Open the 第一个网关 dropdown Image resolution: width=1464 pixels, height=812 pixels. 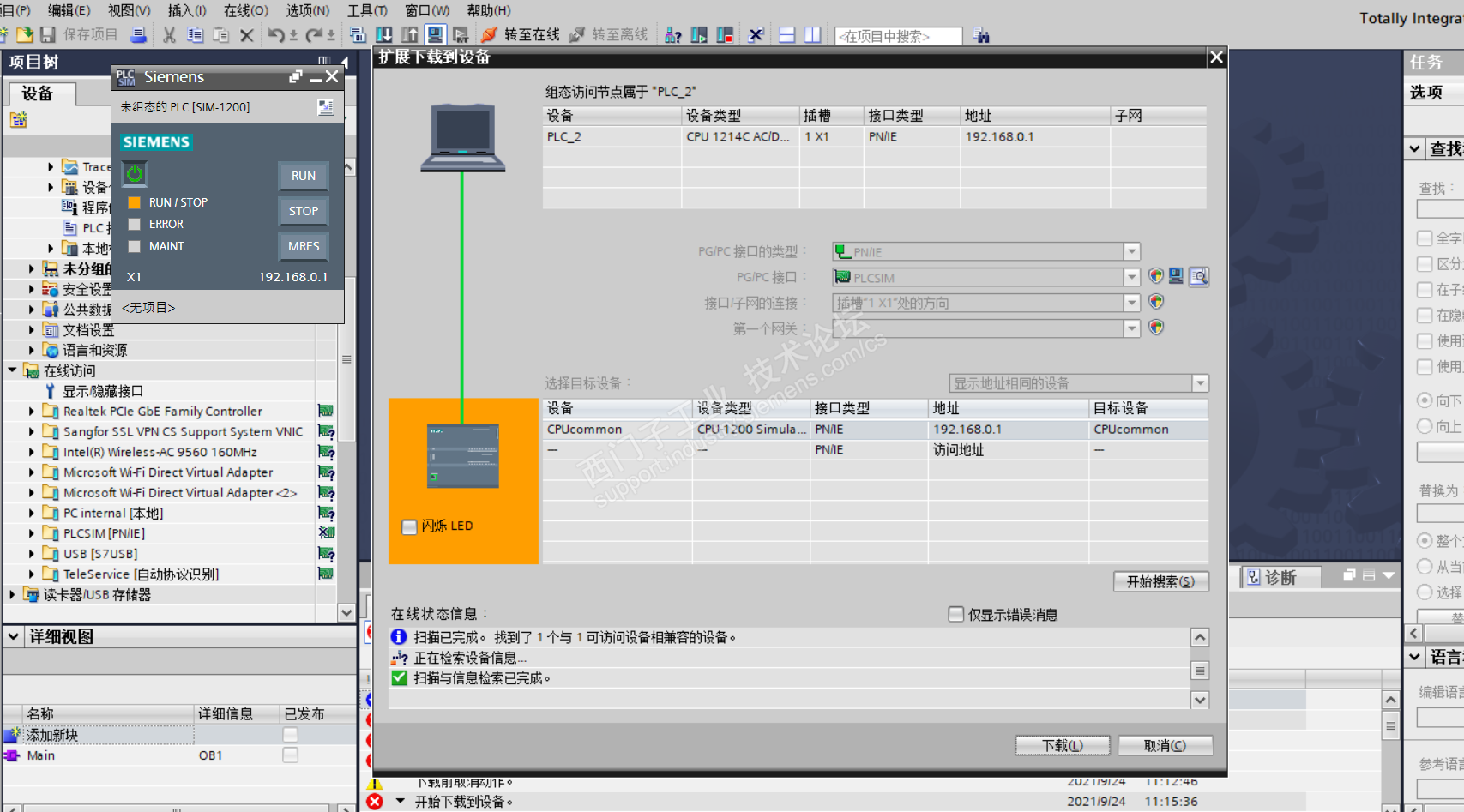pyautogui.click(x=1132, y=328)
